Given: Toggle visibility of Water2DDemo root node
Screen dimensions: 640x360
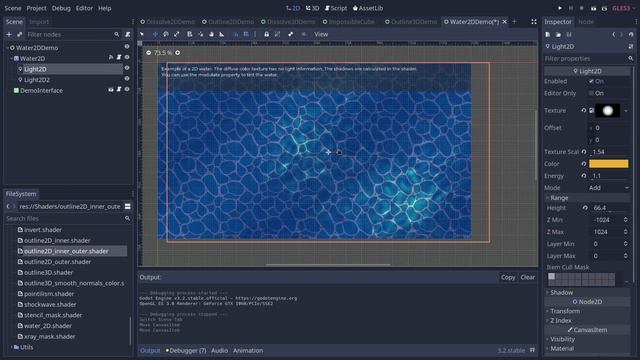Looking at the screenshot, I should [x=127, y=47].
